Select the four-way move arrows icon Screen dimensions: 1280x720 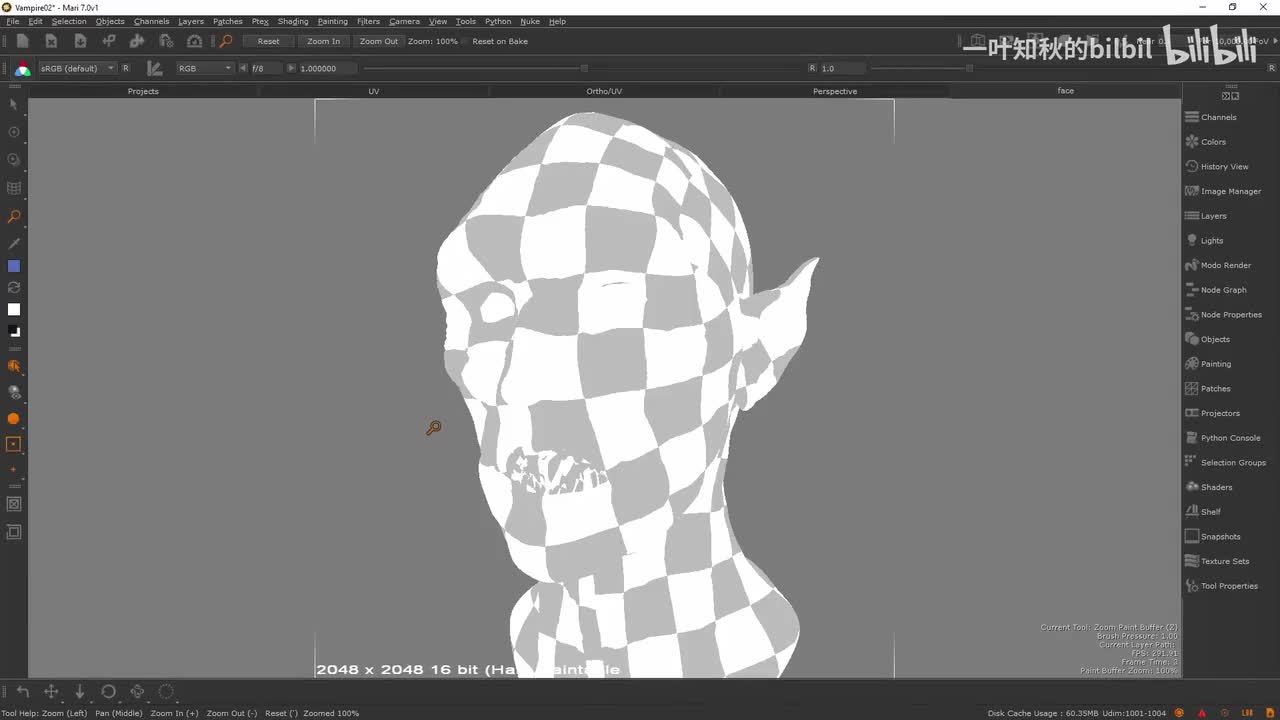[x=51, y=691]
